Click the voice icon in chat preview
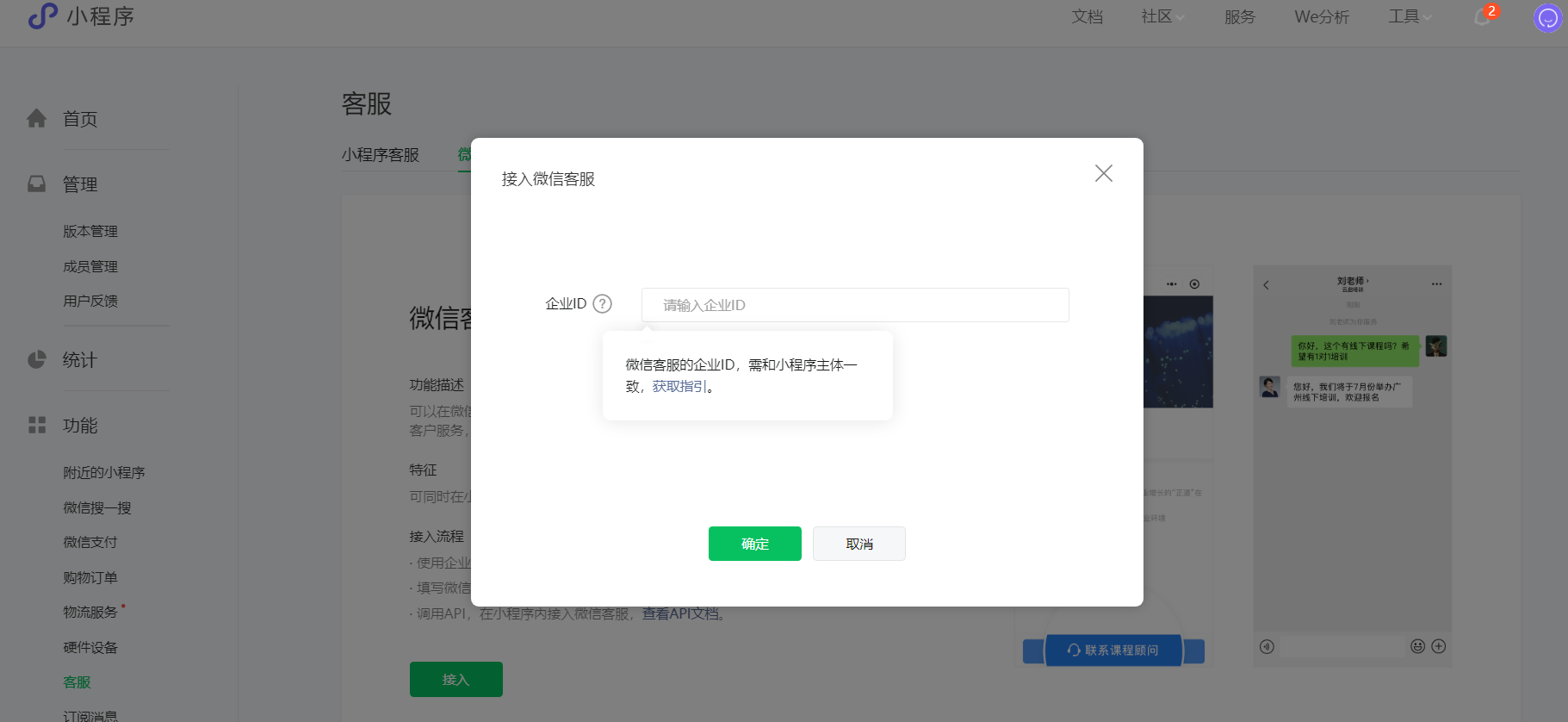 1267,647
